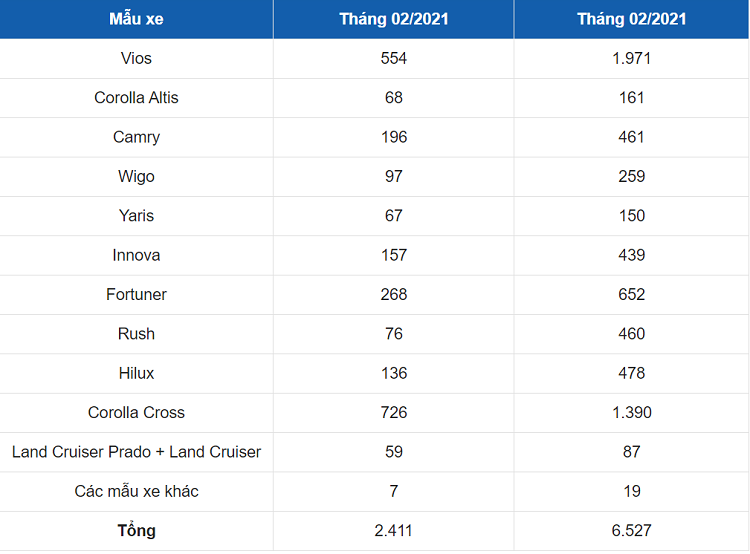This screenshot has height=554, width=750.
Task: Select the bold "Tổng" total row label
Action: [136, 530]
